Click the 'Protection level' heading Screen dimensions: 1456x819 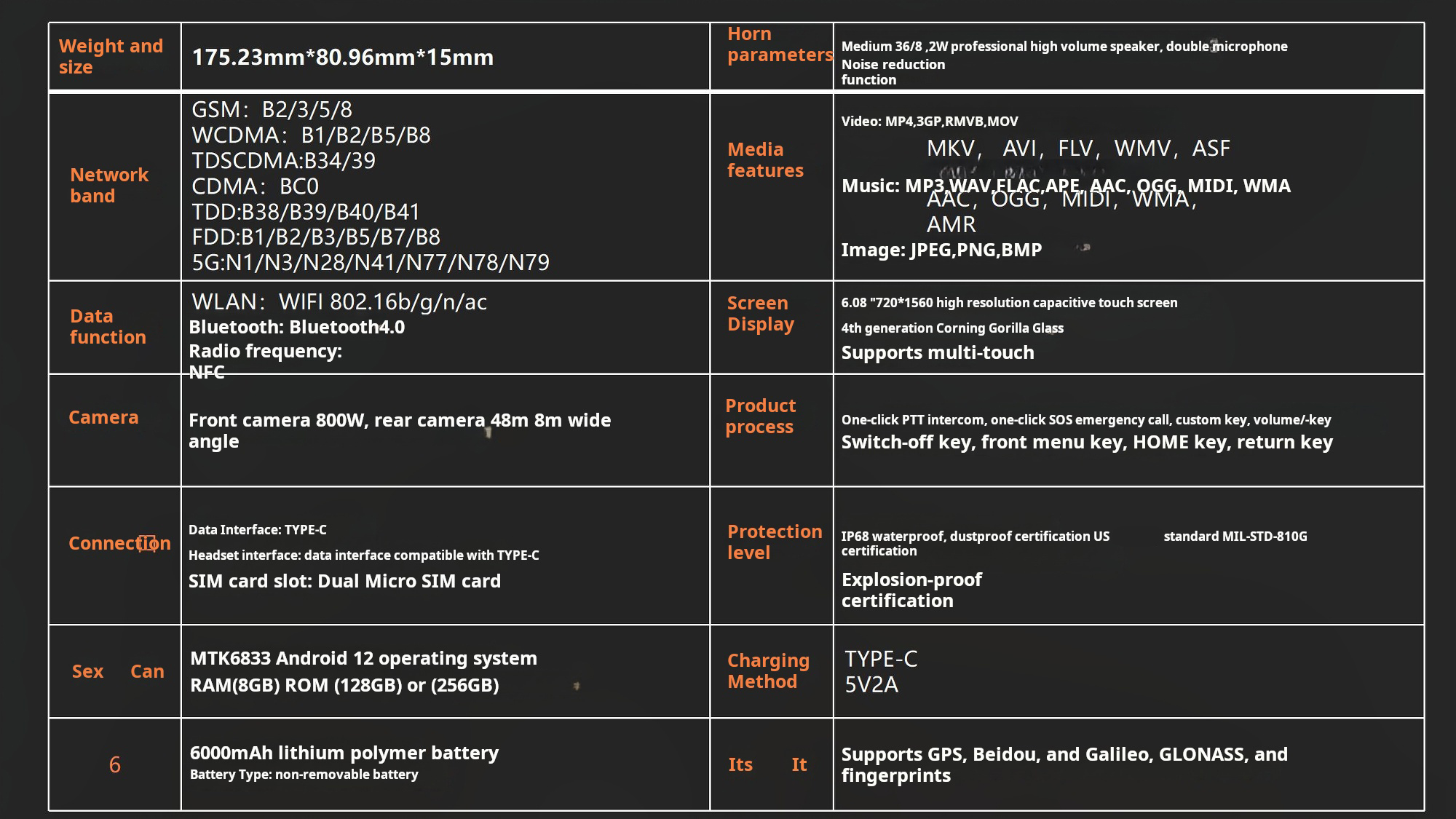click(774, 542)
